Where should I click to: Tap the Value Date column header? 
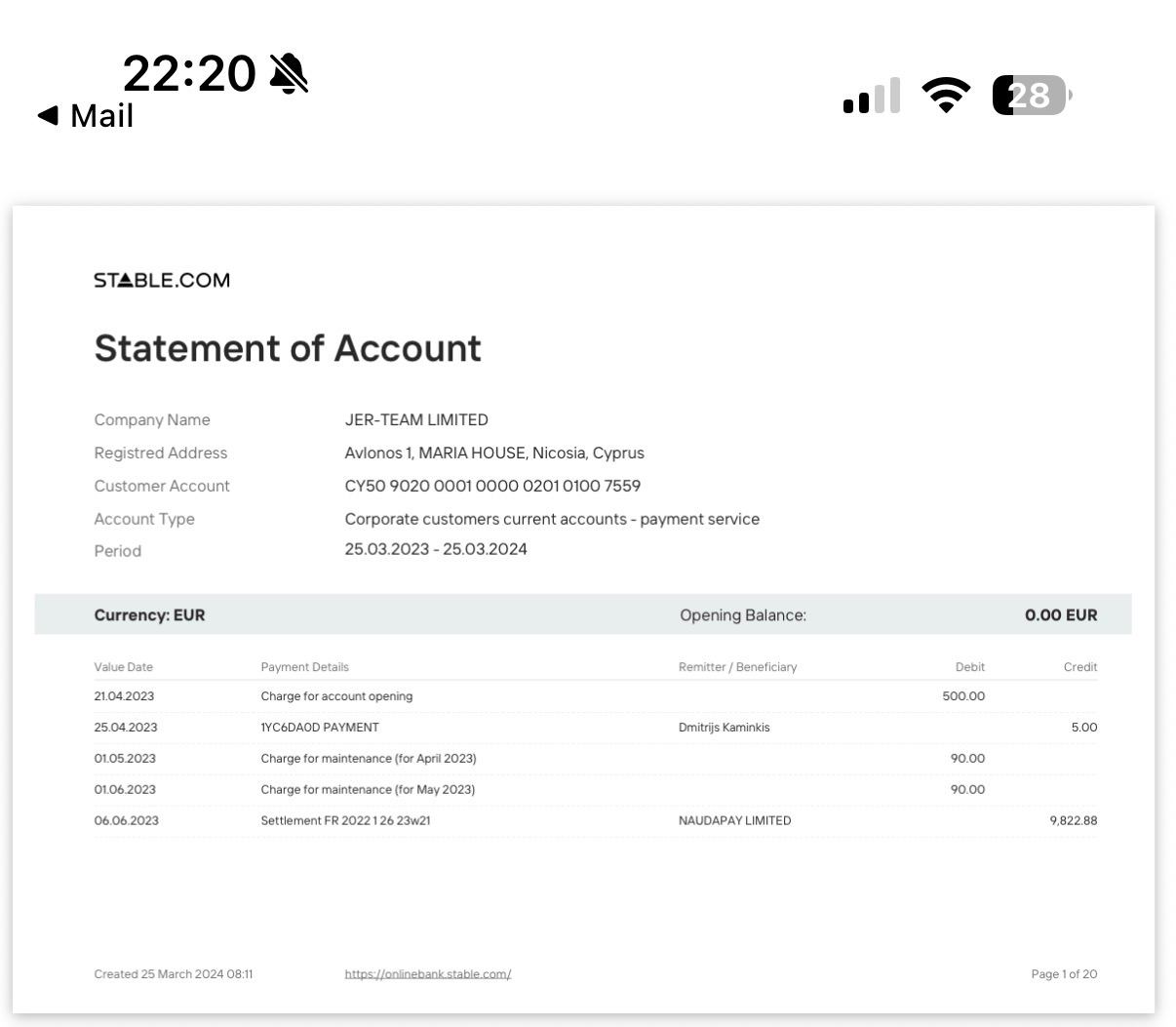point(124,667)
